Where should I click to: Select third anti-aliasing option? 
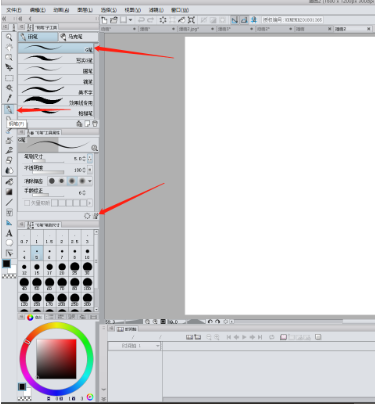click(x=72, y=181)
